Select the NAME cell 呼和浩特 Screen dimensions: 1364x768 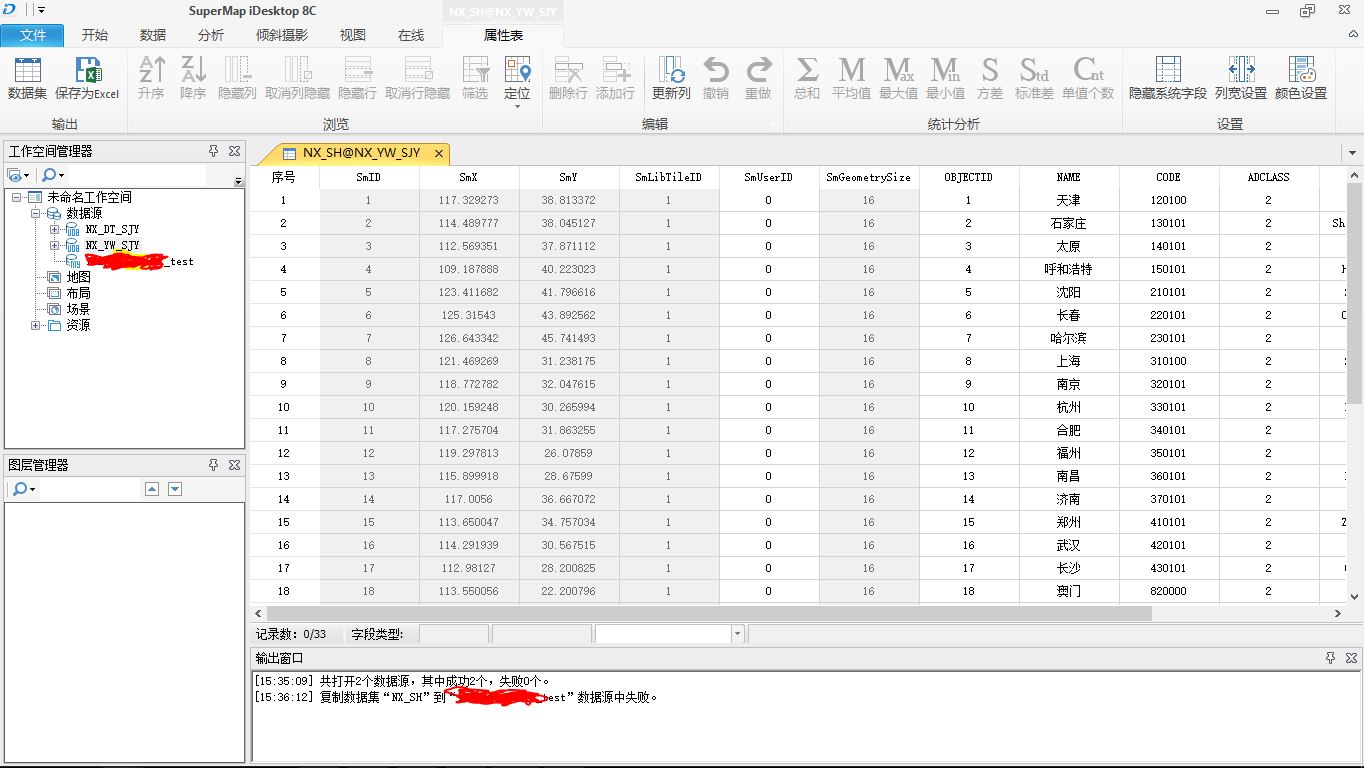[x=1069, y=269]
